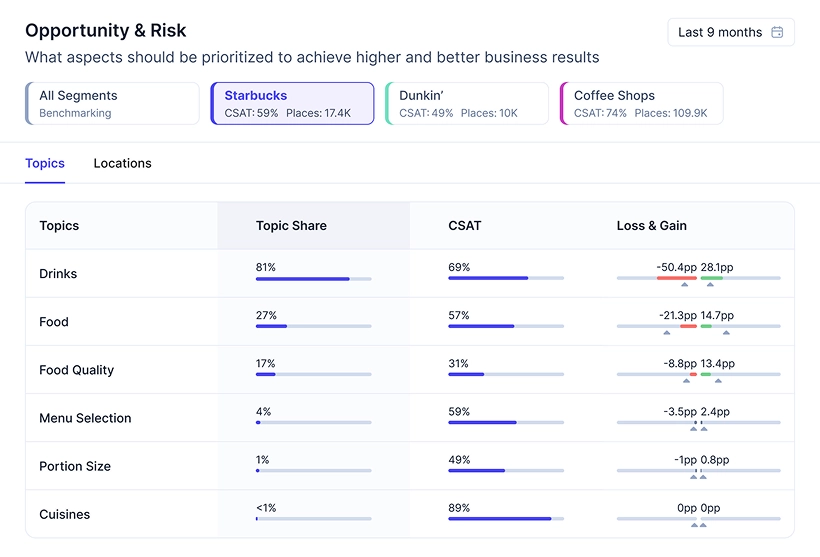
Task: Choose the Dunkin' segment card
Action: coord(467,104)
